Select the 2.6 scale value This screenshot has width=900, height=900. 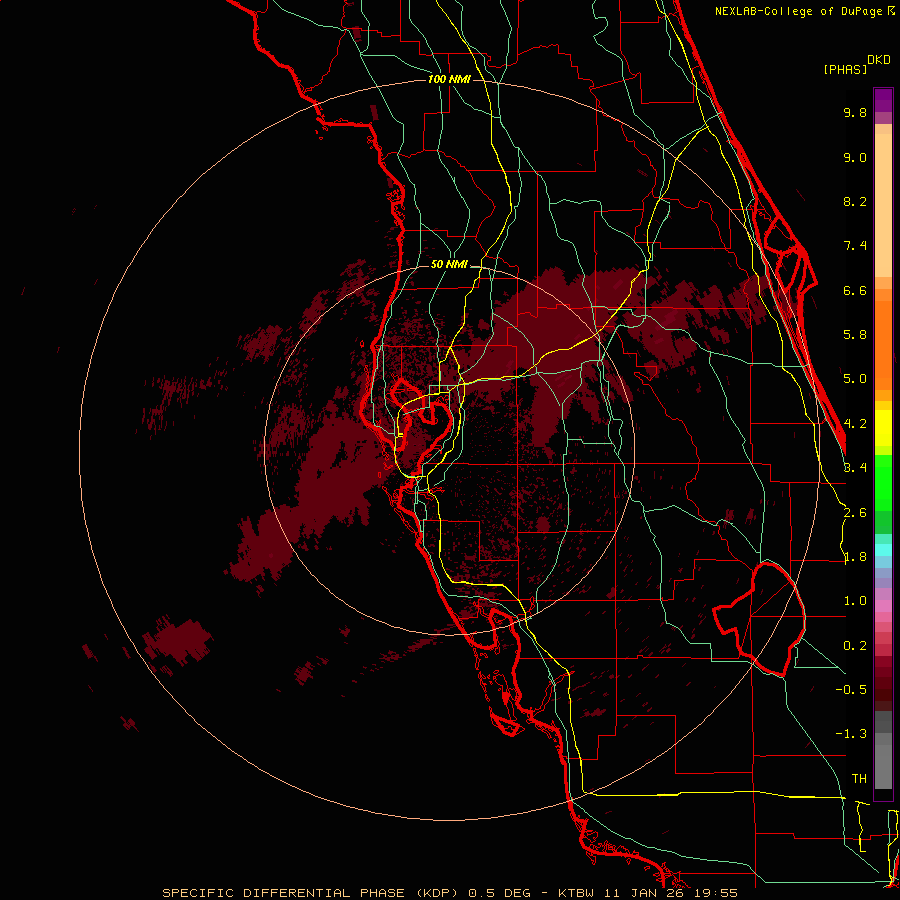tap(855, 513)
